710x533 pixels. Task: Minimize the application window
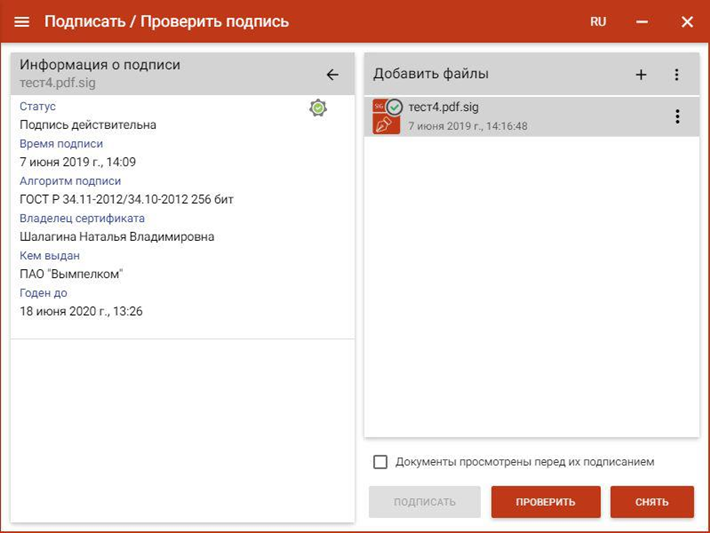click(x=642, y=22)
